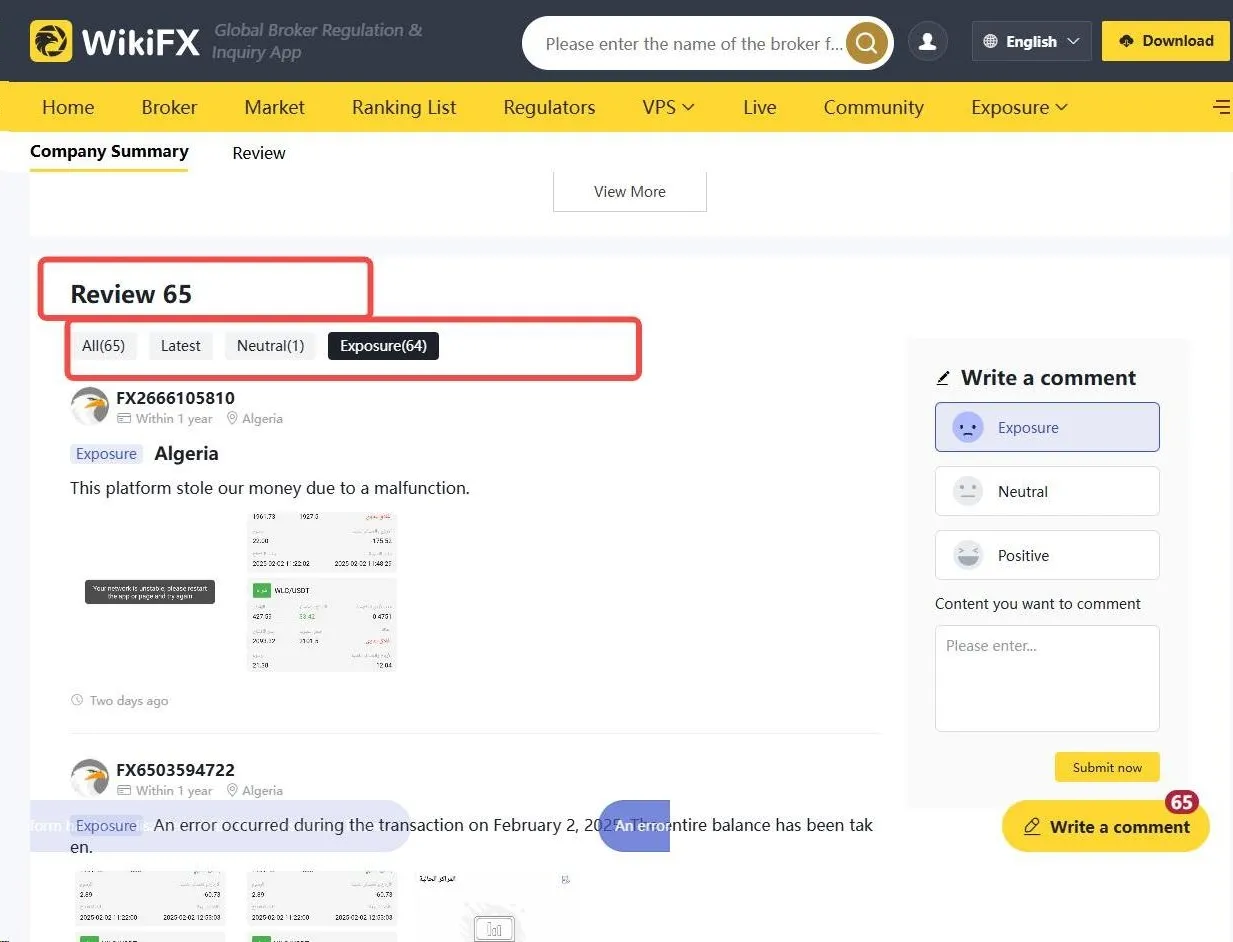Click the Algeria review title
1233x942 pixels.
186,454
